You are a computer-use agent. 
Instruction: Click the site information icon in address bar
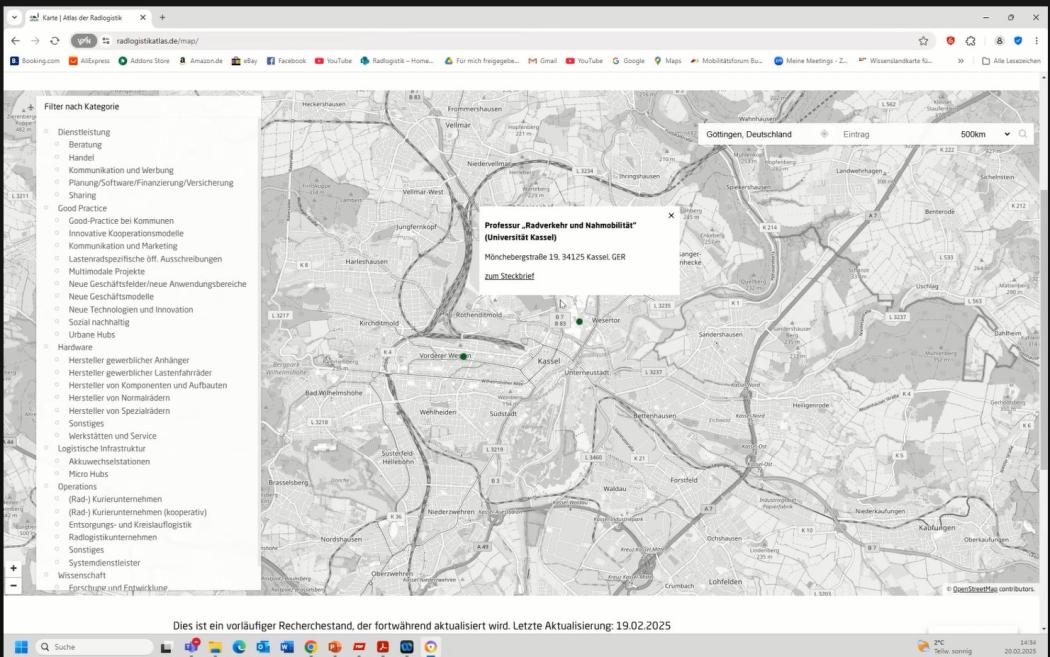(x=106, y=41)
